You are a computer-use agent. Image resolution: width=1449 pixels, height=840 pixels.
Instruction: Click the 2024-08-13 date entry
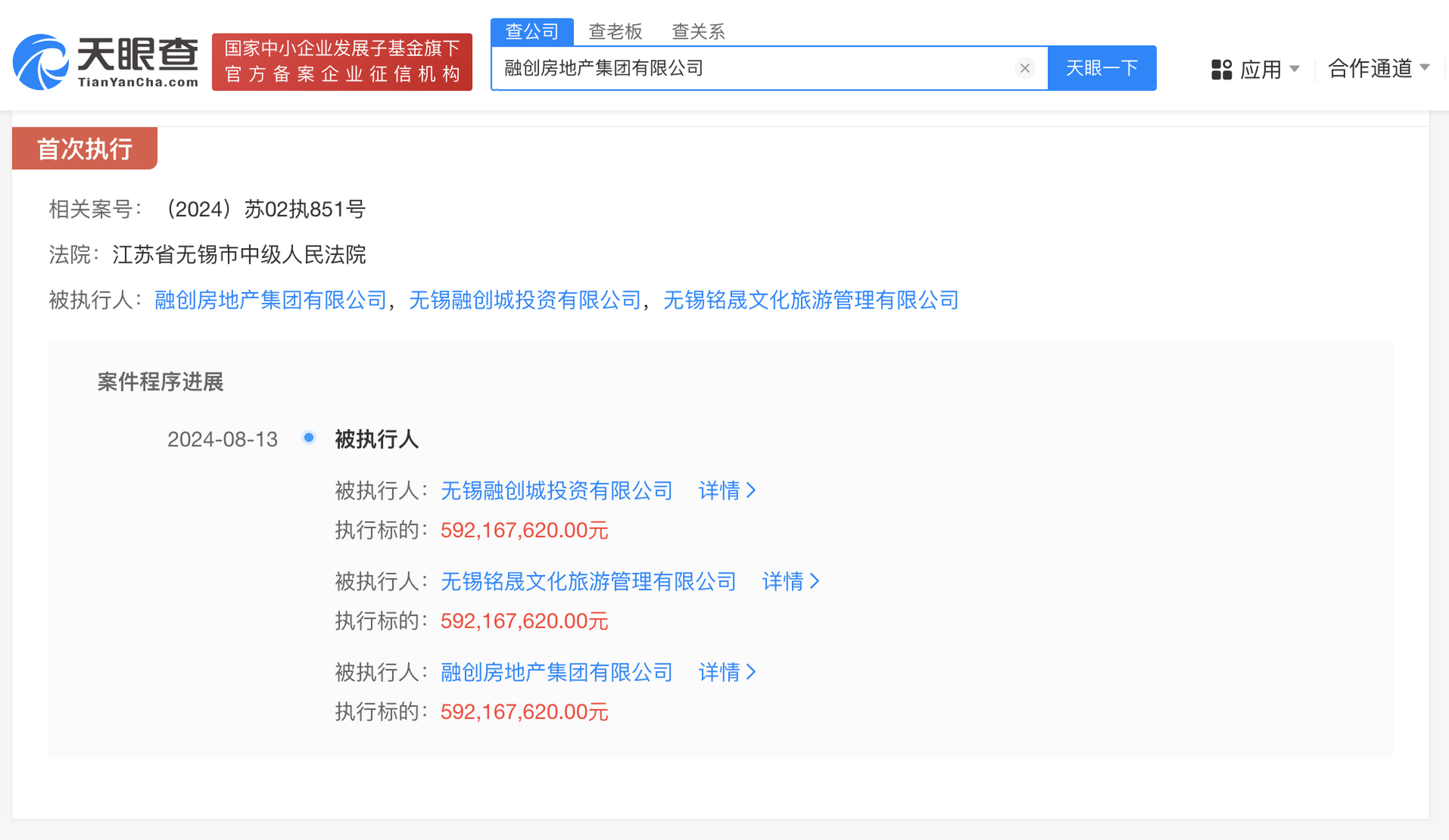point(223,439)
